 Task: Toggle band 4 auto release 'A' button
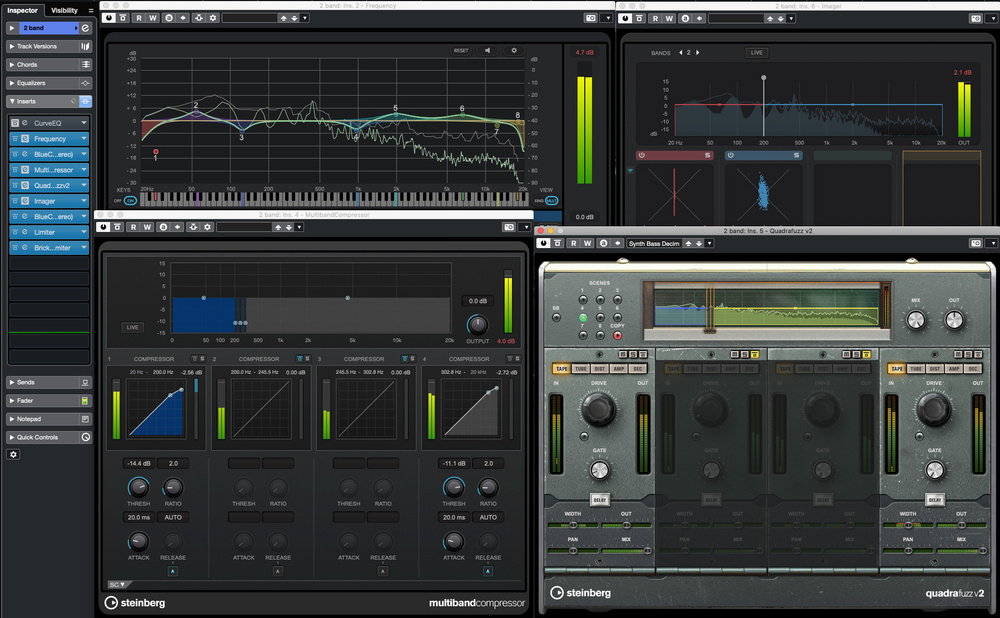[x=488, y=571]
